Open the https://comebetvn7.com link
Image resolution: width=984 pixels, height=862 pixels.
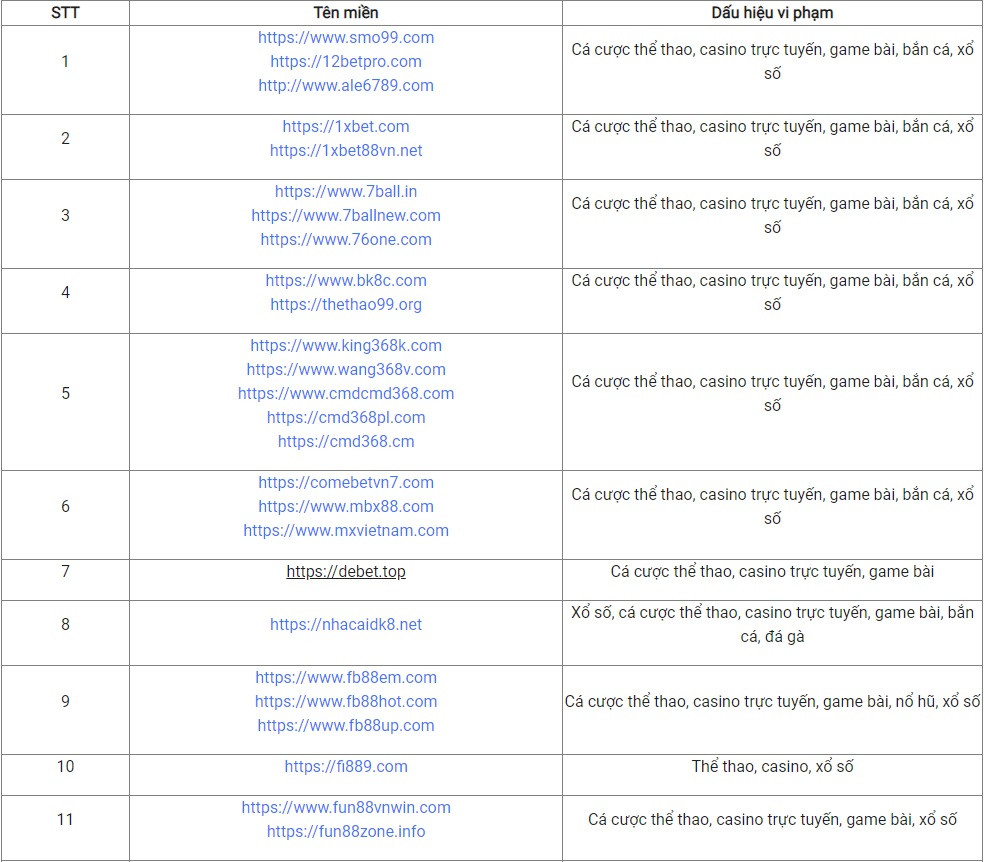346,483
